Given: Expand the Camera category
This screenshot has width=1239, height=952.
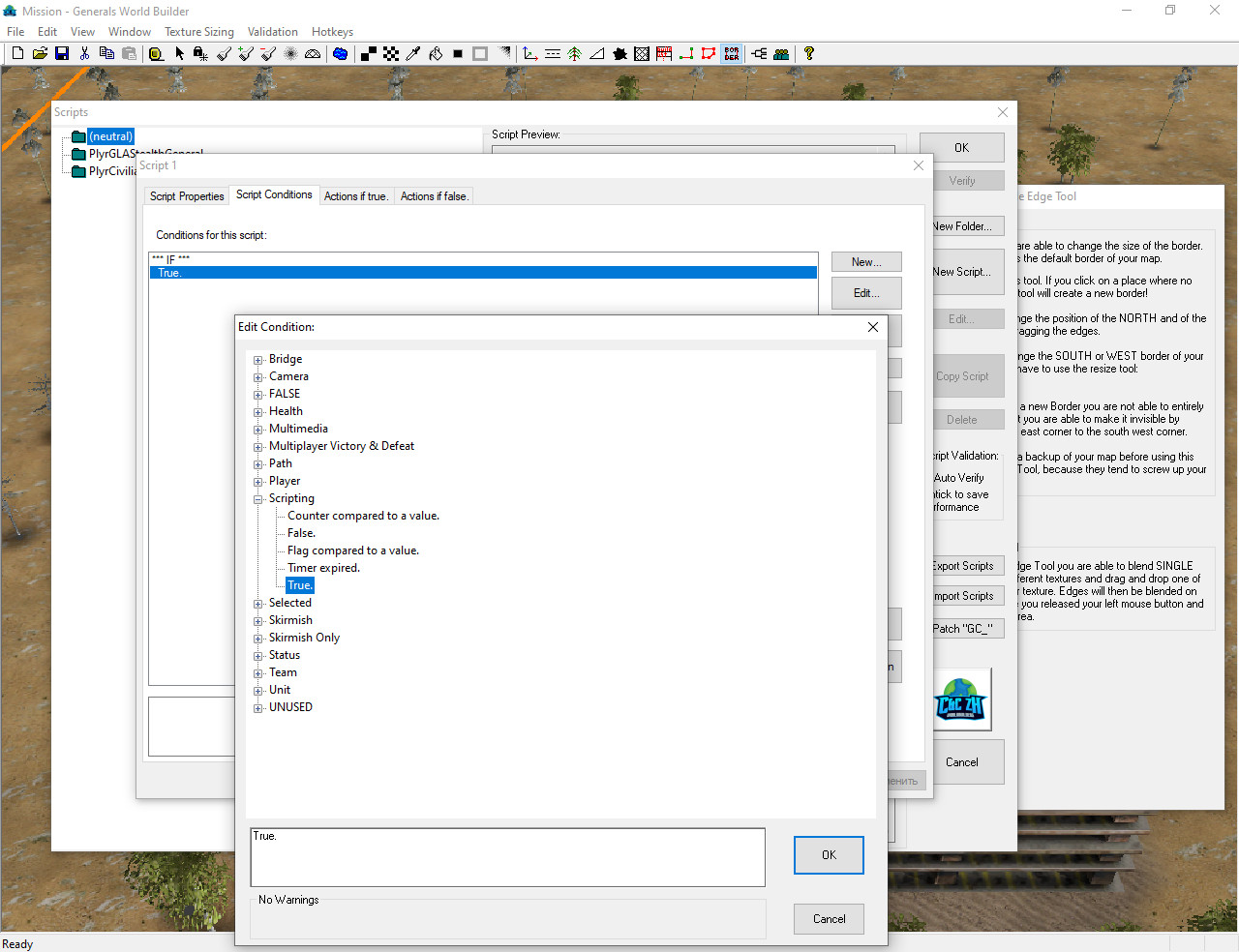Looking at the screenshot, I should 258,377.
